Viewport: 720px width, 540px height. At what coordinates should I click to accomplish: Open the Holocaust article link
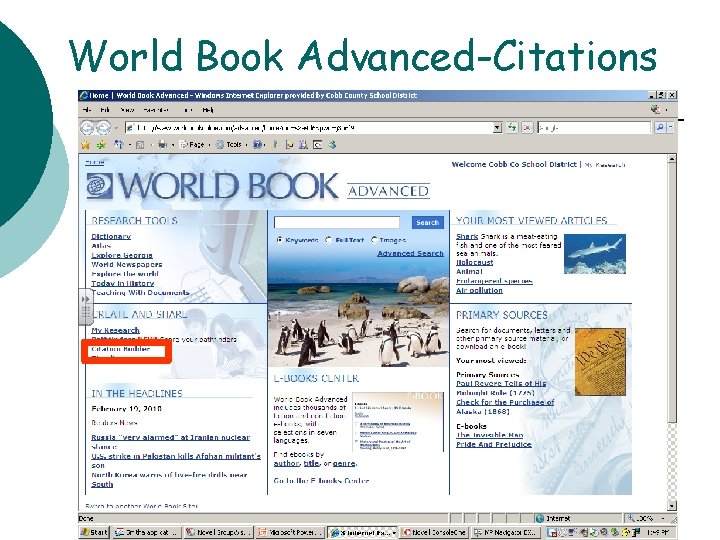(x=474, y=263)
